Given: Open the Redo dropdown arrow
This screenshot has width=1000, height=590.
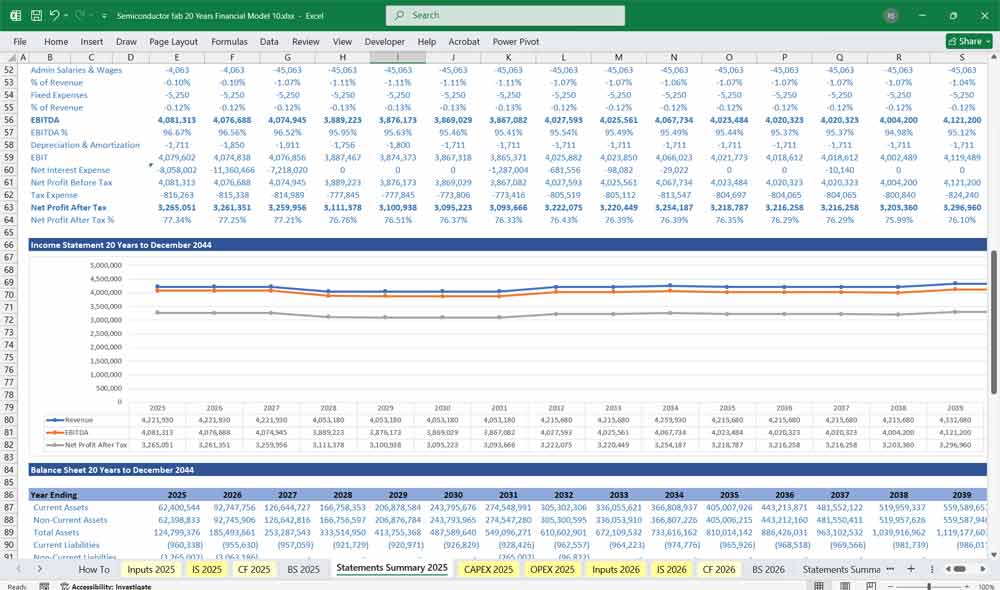Looking at the screenshot, I should coord(92,14).
